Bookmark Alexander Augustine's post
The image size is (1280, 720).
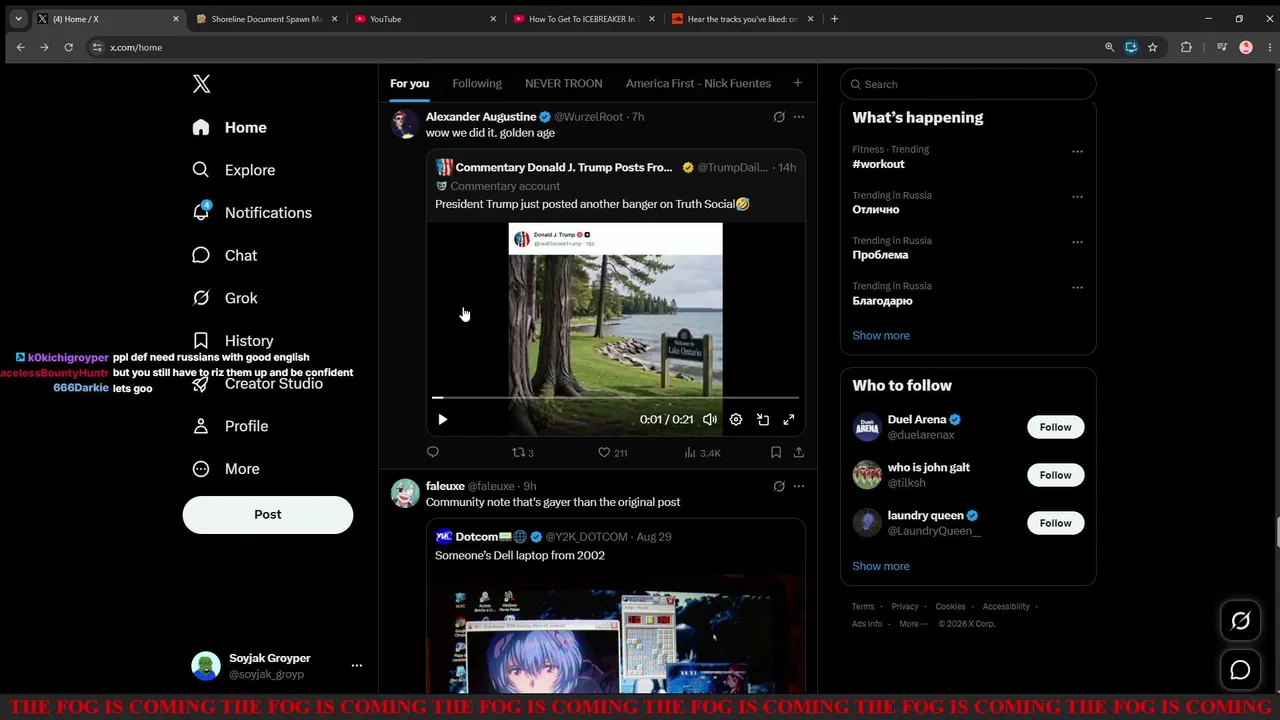pos(776,452)
